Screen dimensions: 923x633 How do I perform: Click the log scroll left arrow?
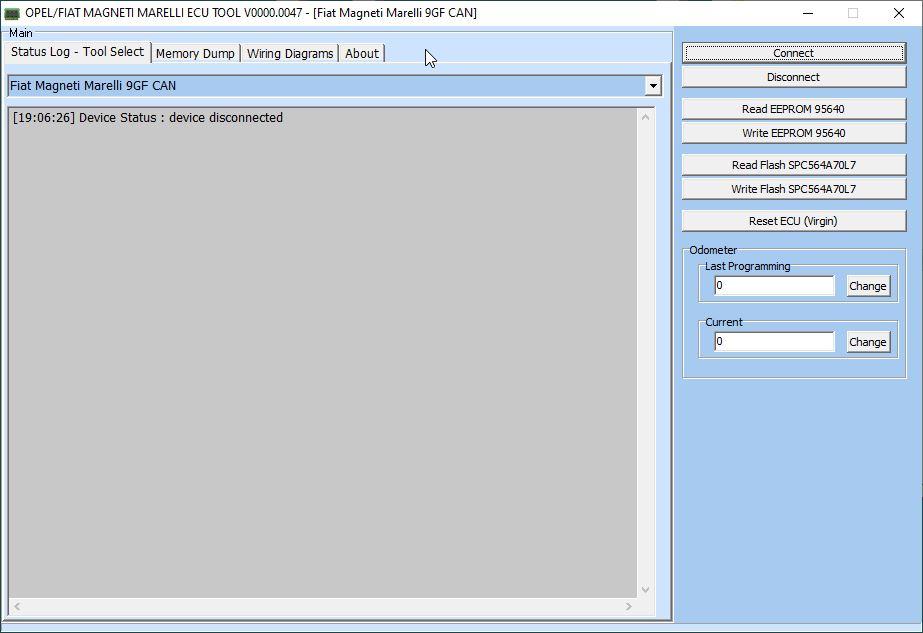pyautogui.click(x=17, y=606)
